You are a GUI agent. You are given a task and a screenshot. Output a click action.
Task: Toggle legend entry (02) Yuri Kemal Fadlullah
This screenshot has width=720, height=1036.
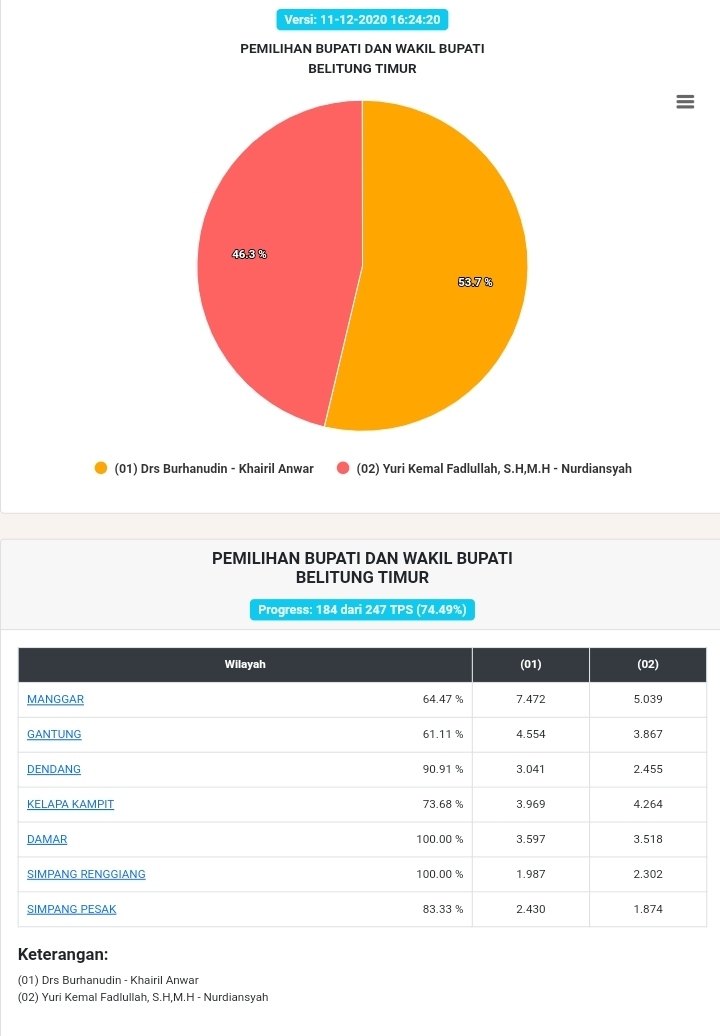pyautogui.click(x=484, y=468)
